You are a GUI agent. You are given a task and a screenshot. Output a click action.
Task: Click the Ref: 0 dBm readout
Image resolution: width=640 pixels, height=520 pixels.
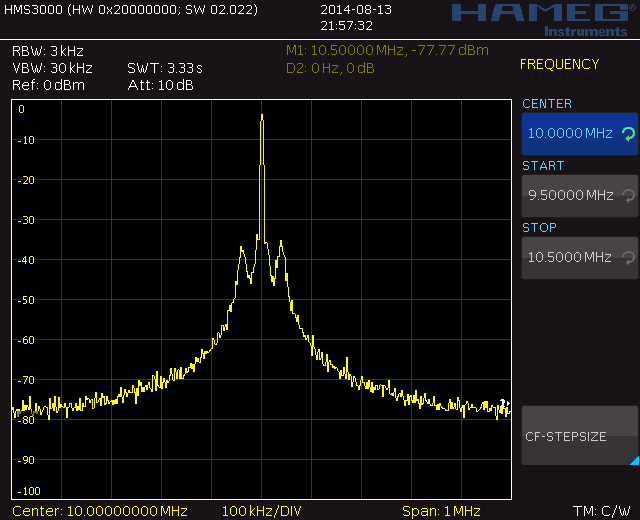click(48, 85)
